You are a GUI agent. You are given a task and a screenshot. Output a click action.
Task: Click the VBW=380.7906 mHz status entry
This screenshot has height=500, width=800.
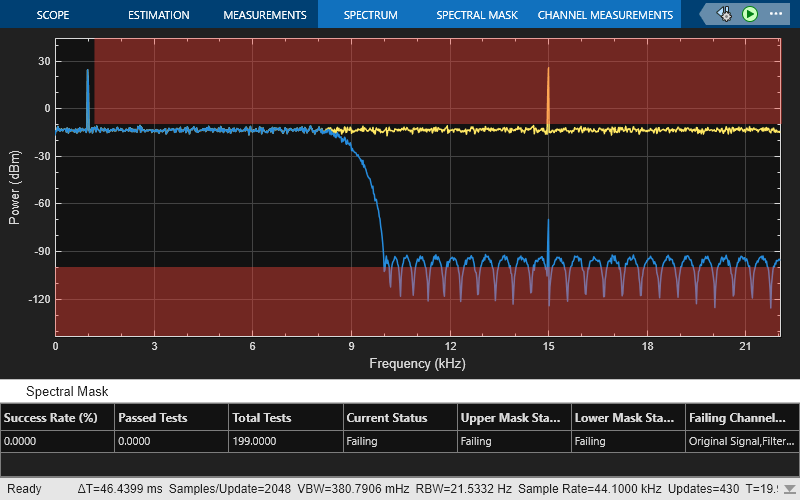coord(353,489)
